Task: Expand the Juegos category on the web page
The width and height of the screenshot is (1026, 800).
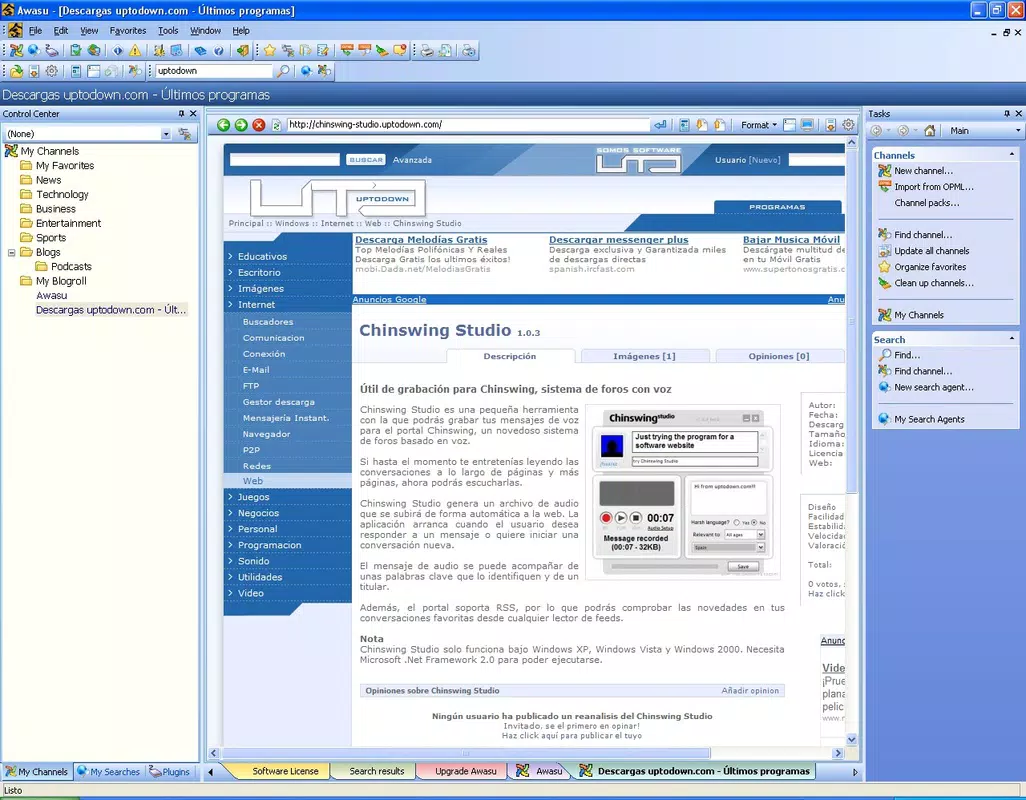Action: [253, 497]
